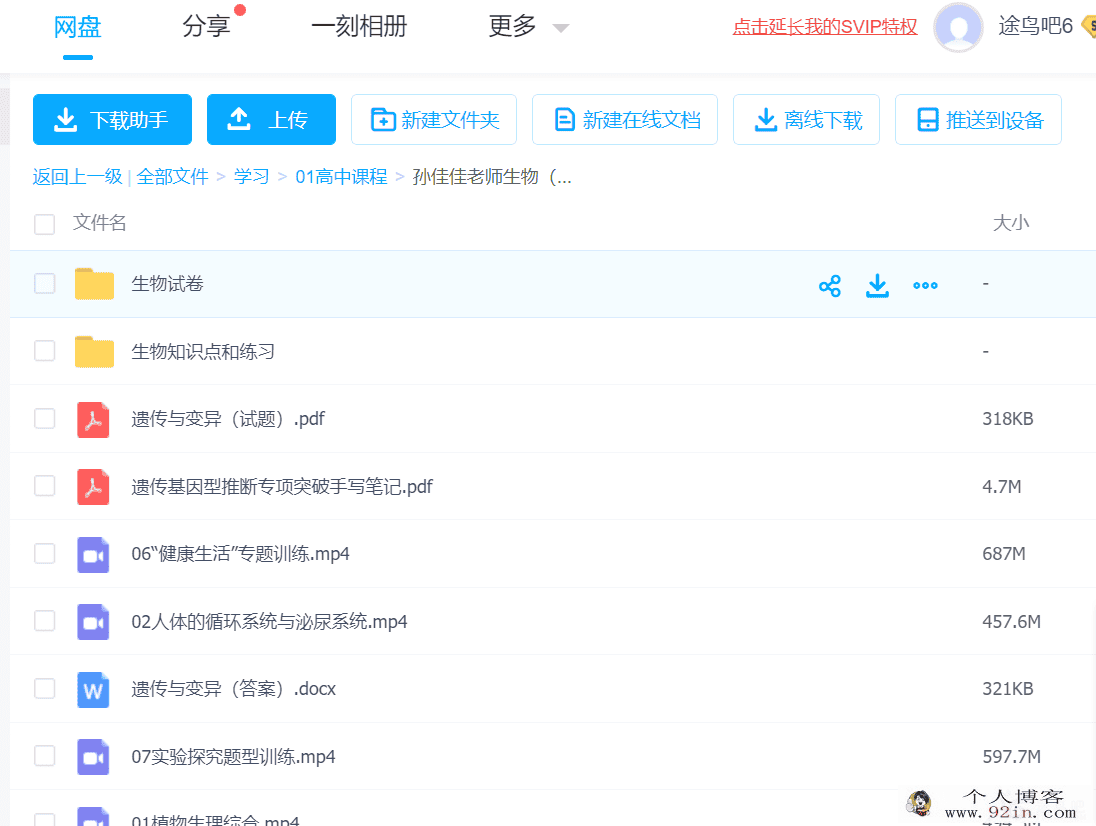Click the 生物知识点和练习 folder icon
The height and width of the screenshot is (826, 1096).
pos(94,352)
